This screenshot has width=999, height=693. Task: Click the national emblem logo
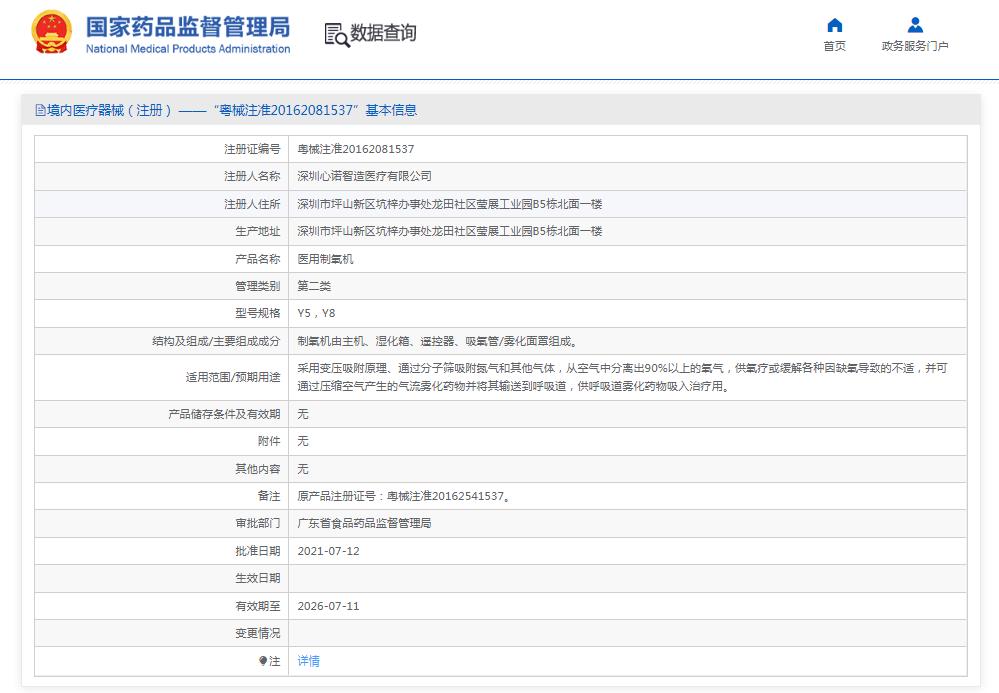[x=52, y=33]
